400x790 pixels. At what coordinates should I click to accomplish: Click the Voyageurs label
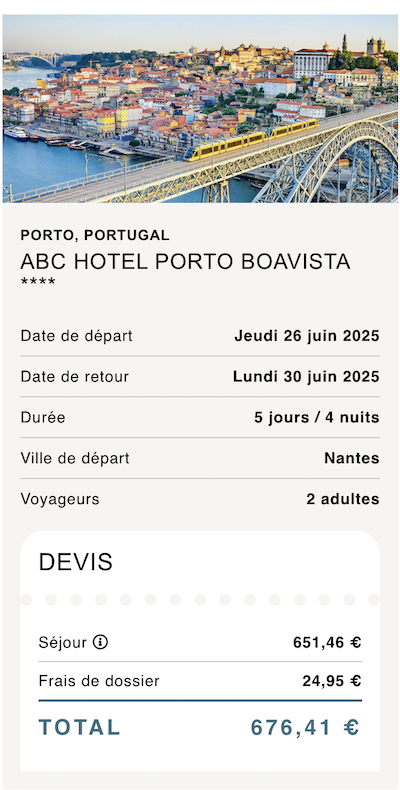pos(60,500)
